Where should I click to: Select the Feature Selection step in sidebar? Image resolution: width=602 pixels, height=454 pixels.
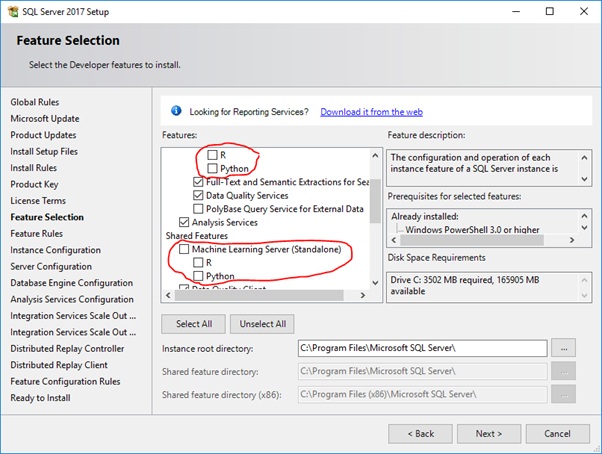[47, 217]
